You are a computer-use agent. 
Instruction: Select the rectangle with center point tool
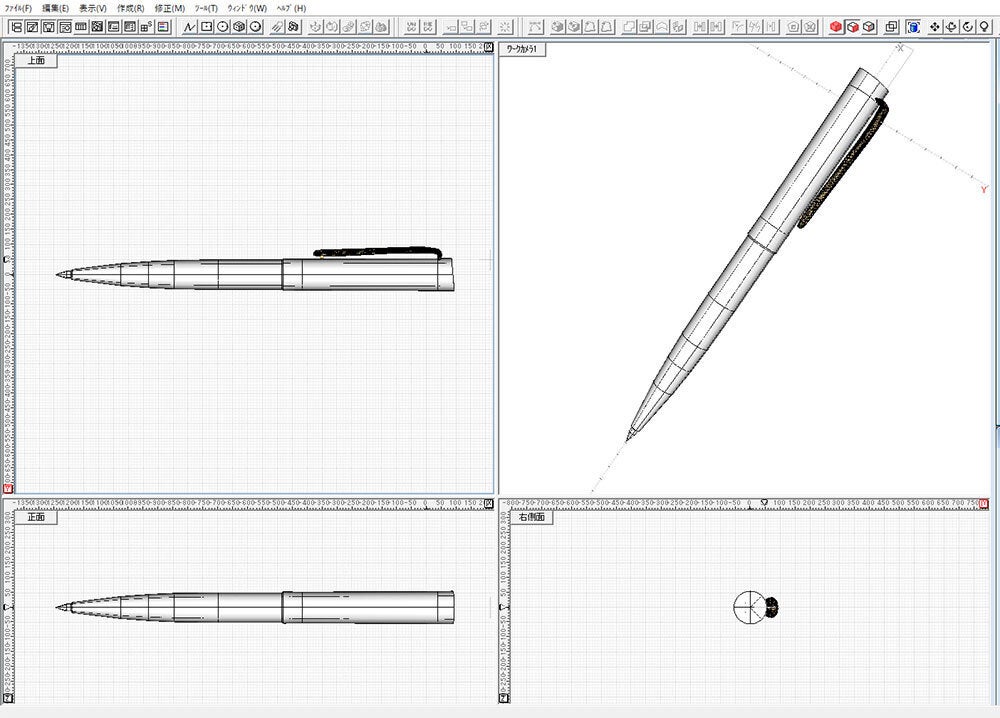206,26
